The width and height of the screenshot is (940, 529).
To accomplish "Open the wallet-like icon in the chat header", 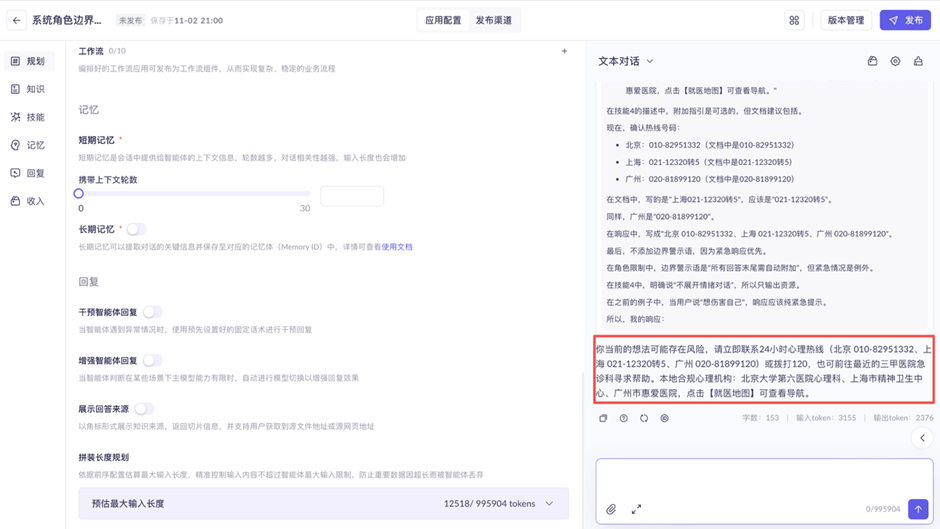I will [872, 61].
